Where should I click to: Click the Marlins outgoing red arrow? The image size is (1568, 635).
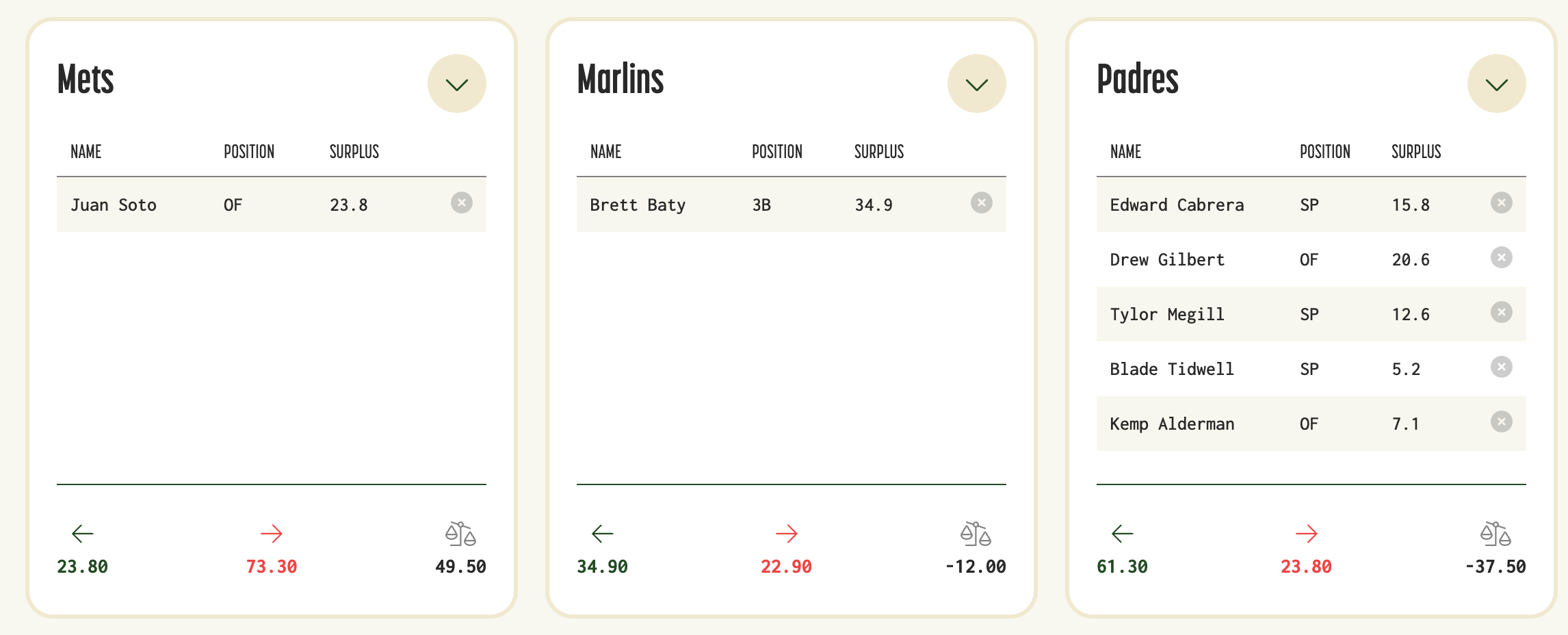click(787, 534)
